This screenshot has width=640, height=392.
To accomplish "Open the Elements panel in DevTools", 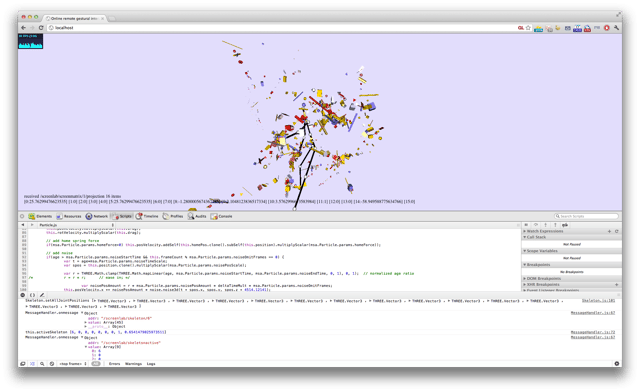I will (x=40, y=216).
